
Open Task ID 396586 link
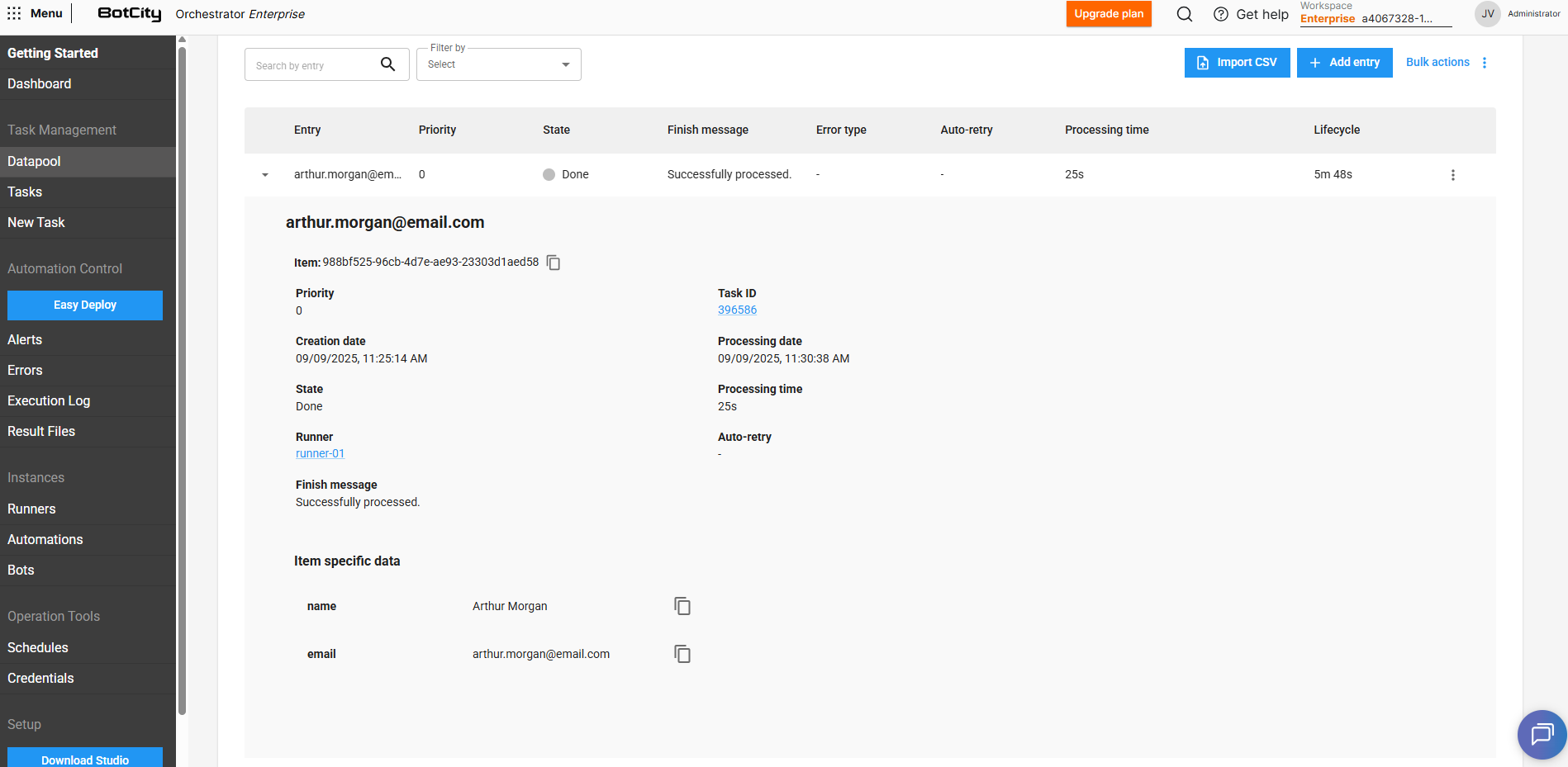[x=737, y=310]
